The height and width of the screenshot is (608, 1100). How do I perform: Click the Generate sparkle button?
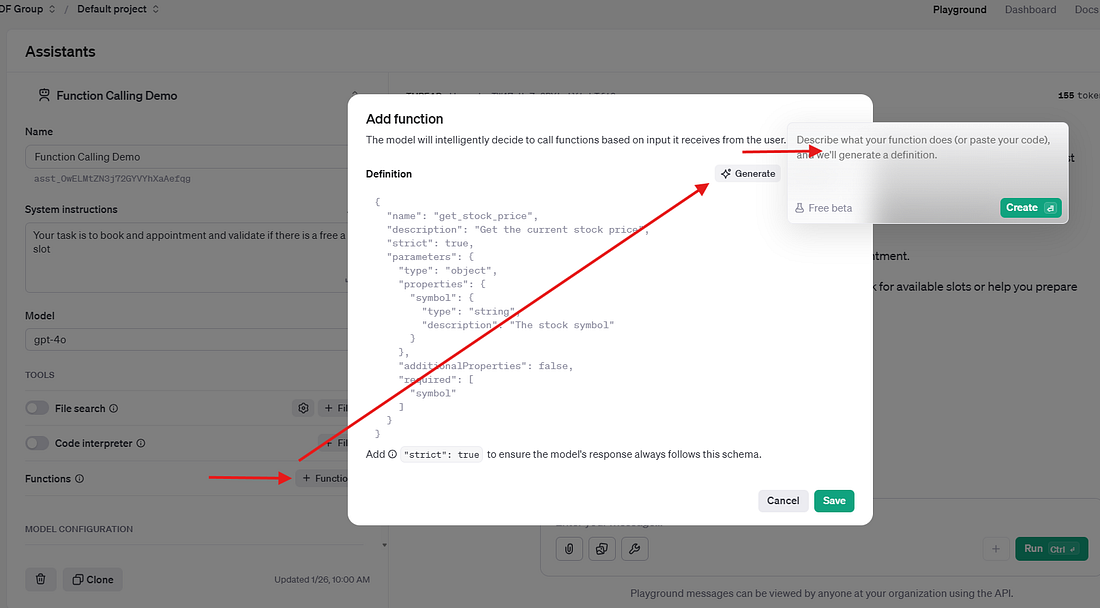pyautogui.click(x=748, y=174)
